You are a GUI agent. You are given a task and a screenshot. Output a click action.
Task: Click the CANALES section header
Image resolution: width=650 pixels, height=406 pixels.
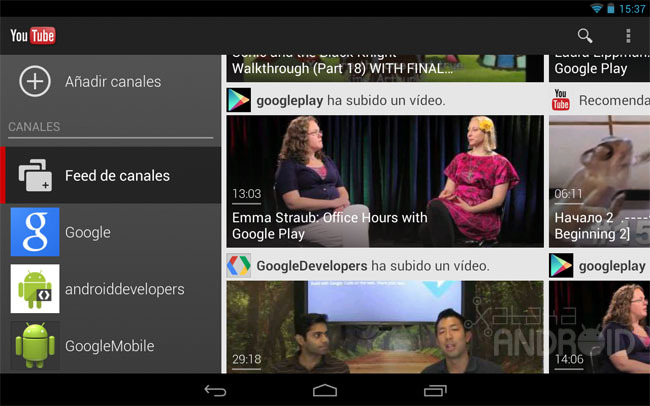point(34,126)
